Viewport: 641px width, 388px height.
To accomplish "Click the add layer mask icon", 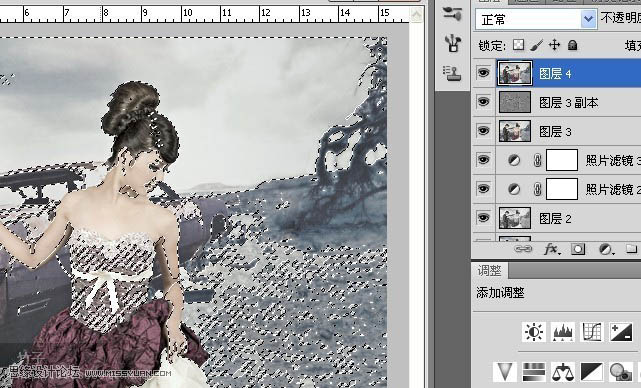I will (x=578, y=249).
